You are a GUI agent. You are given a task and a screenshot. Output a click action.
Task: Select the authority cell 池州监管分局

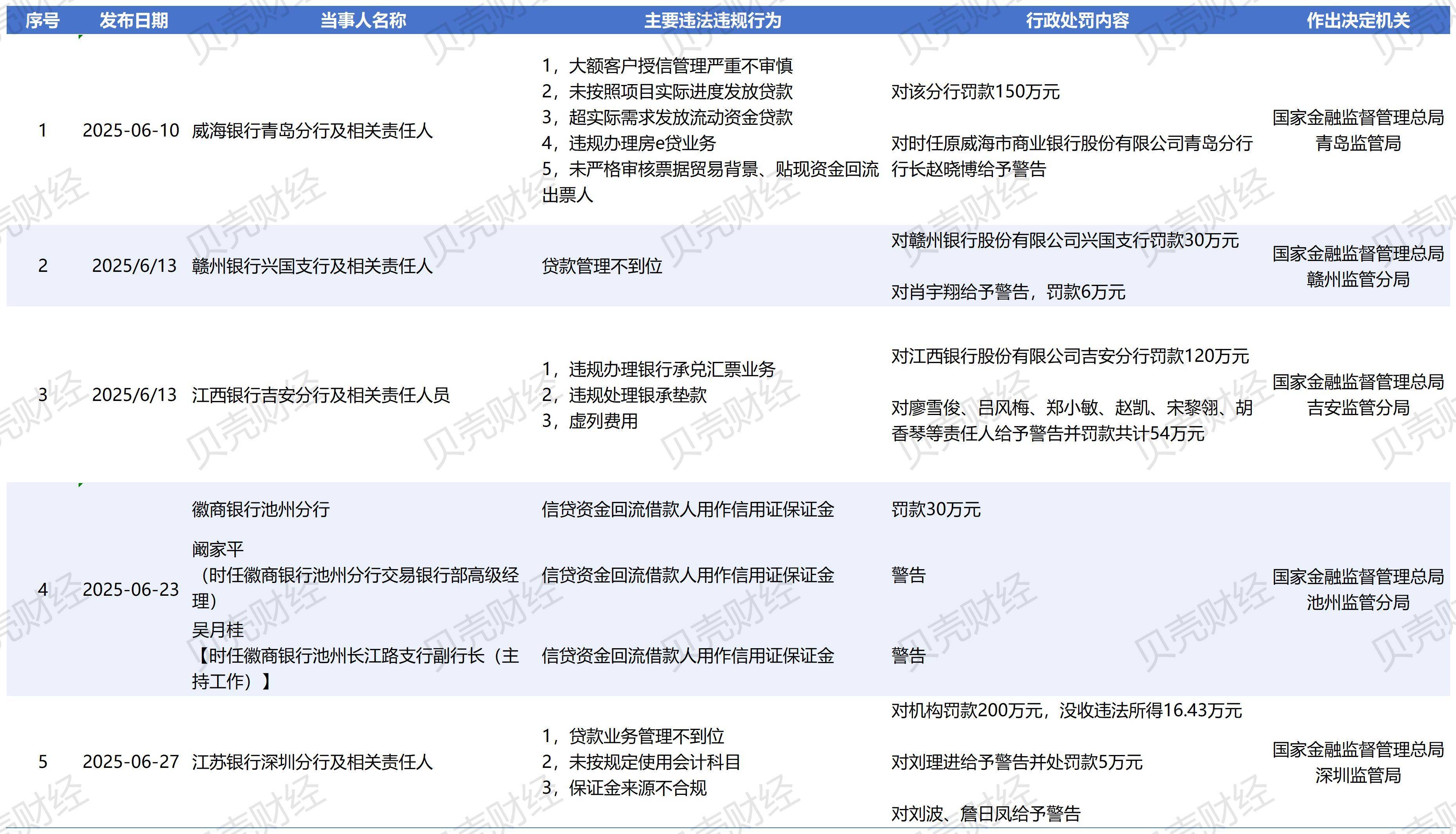[x=1358, y=590]
